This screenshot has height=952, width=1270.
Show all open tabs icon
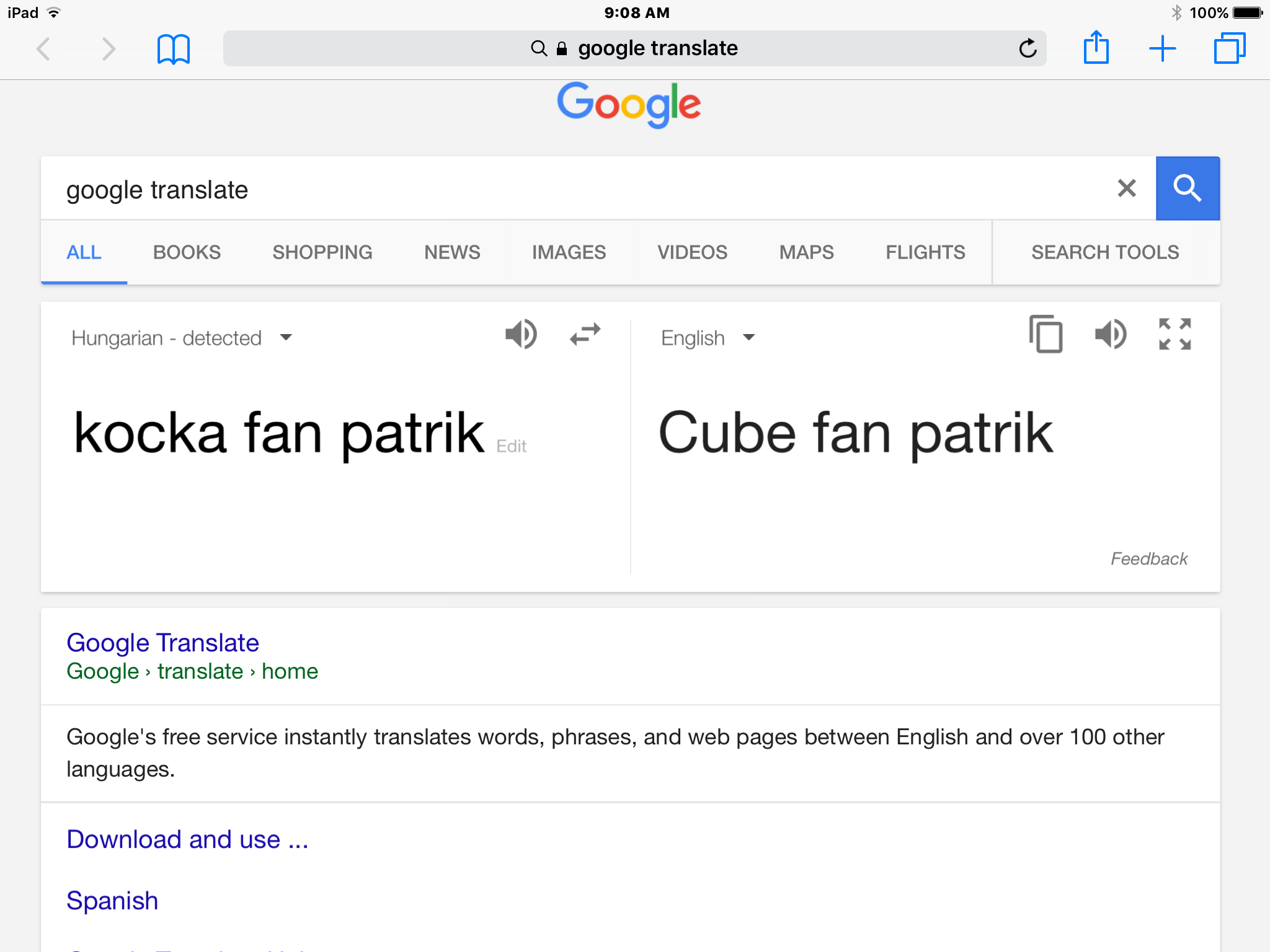click(x=1230, y=48)
